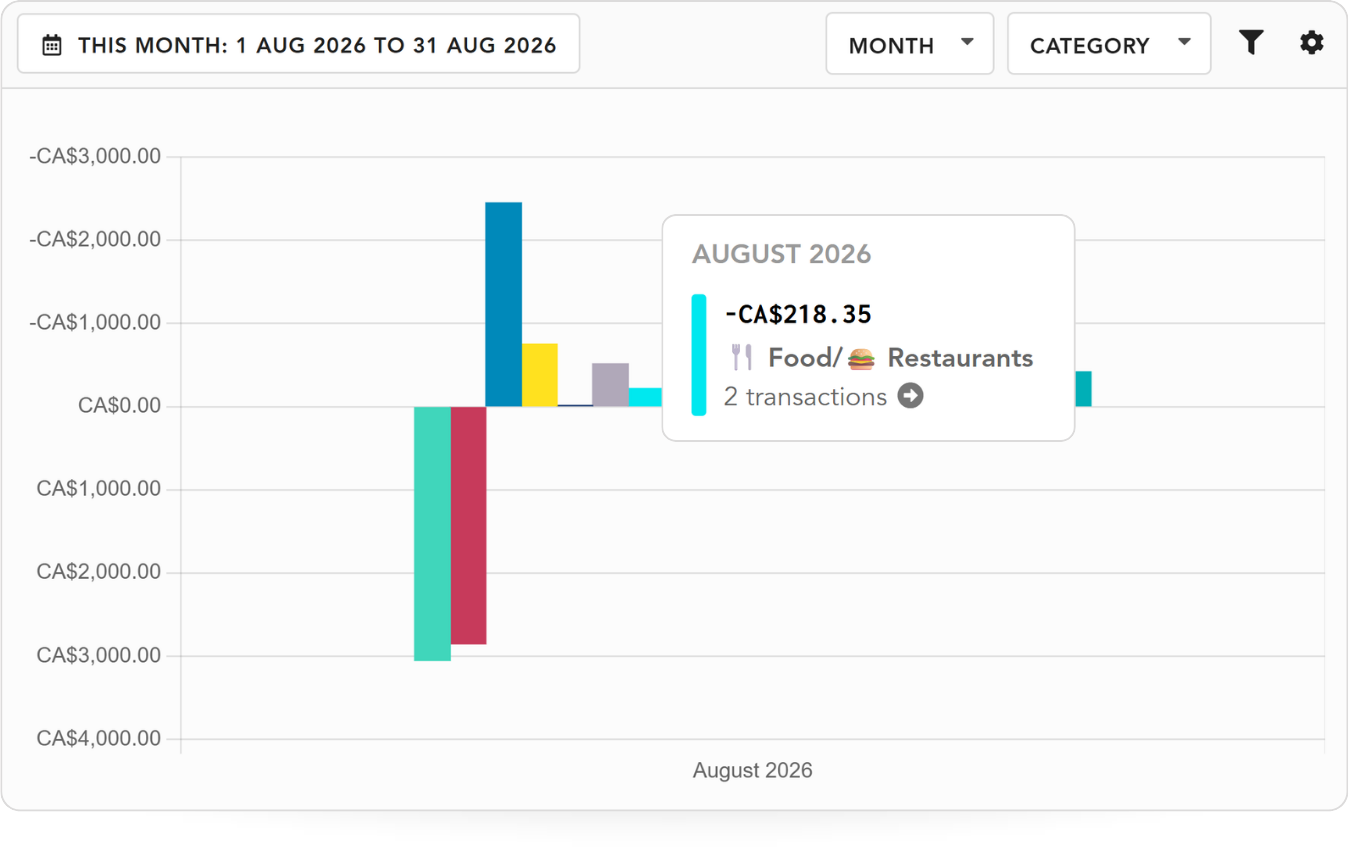Image resolution: width=1349 pixels, height=847 pixels.
Task: Click the cyan Restaurants bar
Action: pyautogui.click(x=646, y=397)
